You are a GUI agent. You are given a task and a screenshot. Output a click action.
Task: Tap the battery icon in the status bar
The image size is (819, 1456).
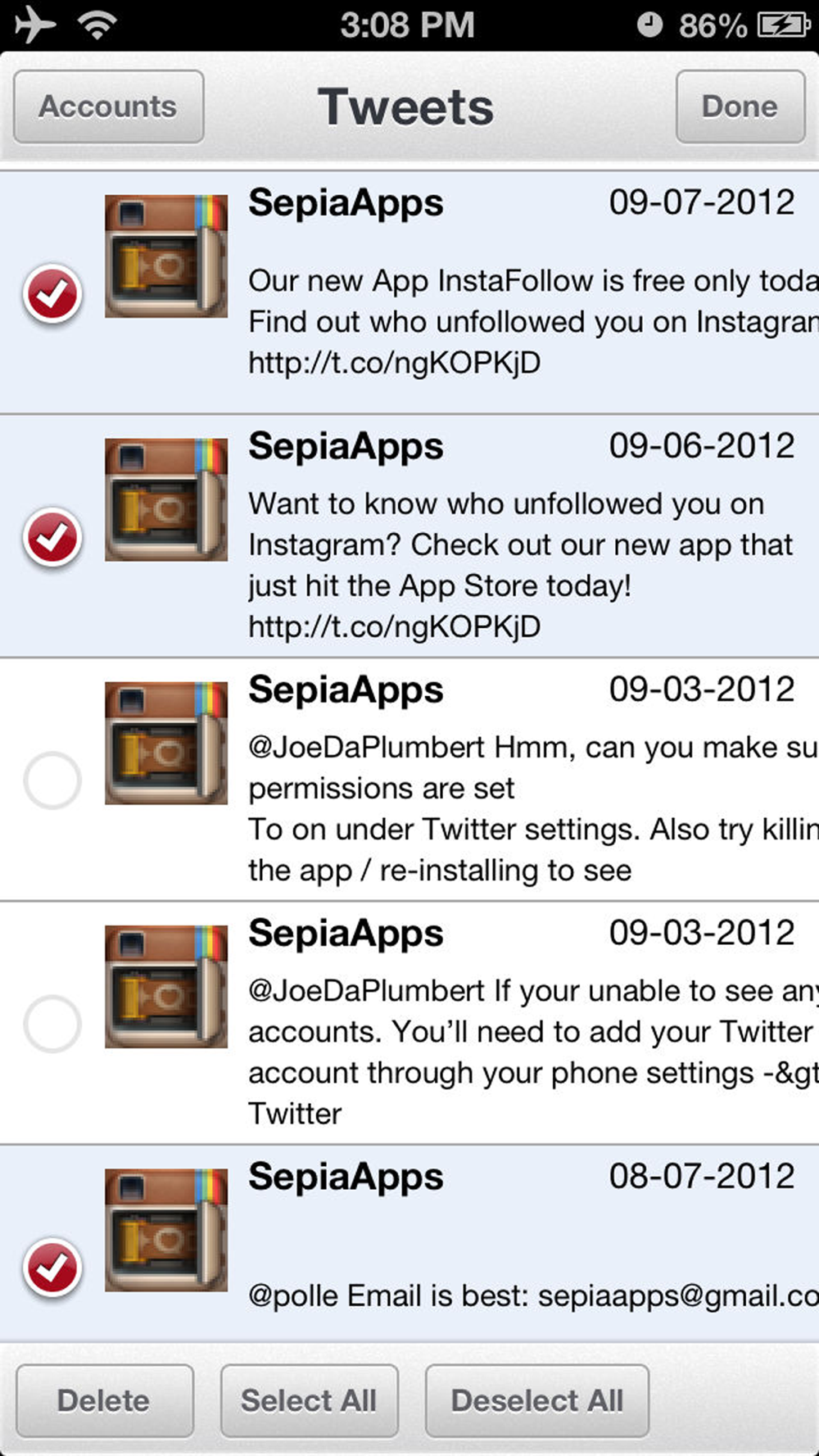coord(783,25)
